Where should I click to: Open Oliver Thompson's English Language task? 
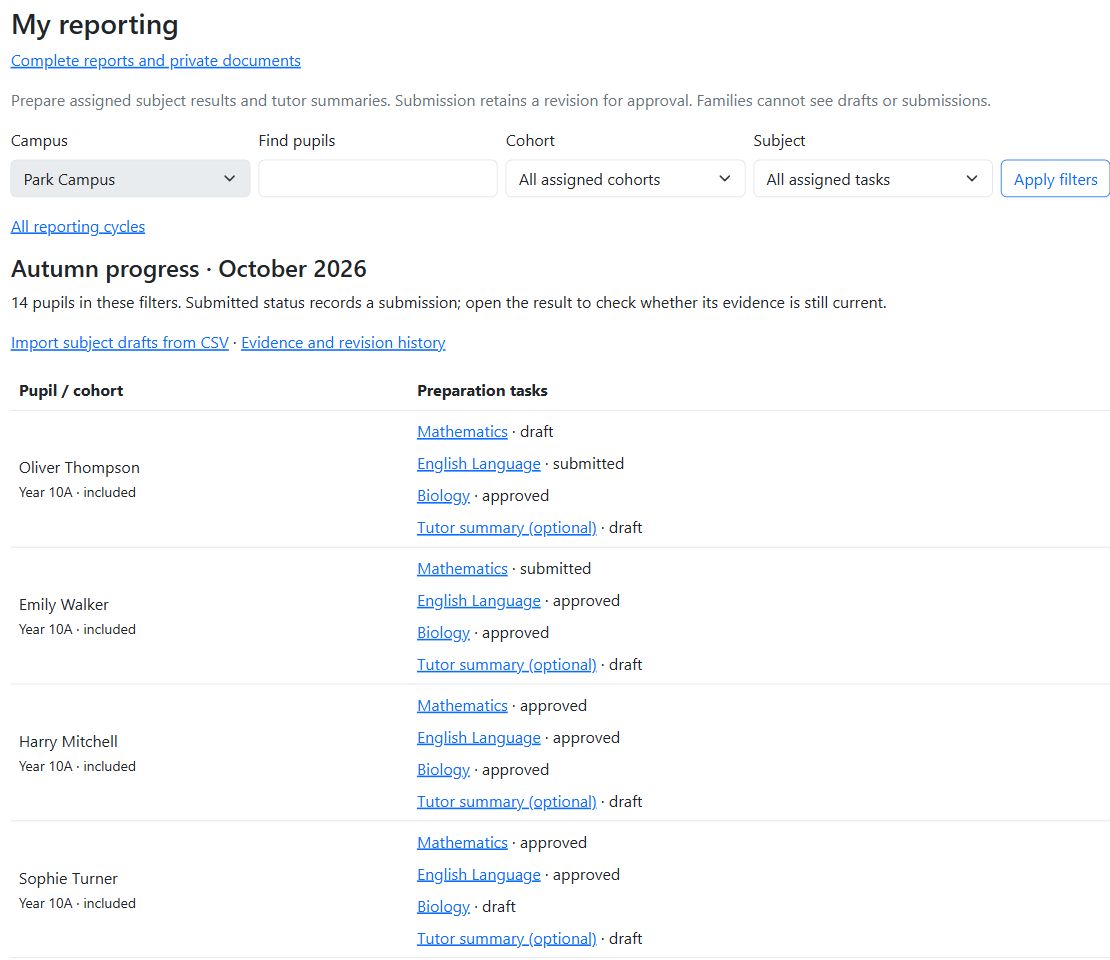pos(479,464)
